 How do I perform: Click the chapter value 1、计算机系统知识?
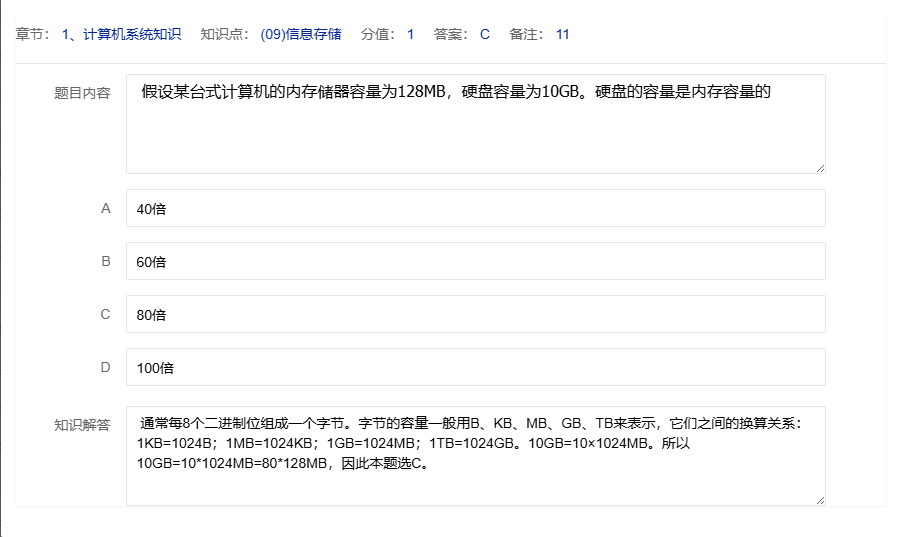(121, 34)
